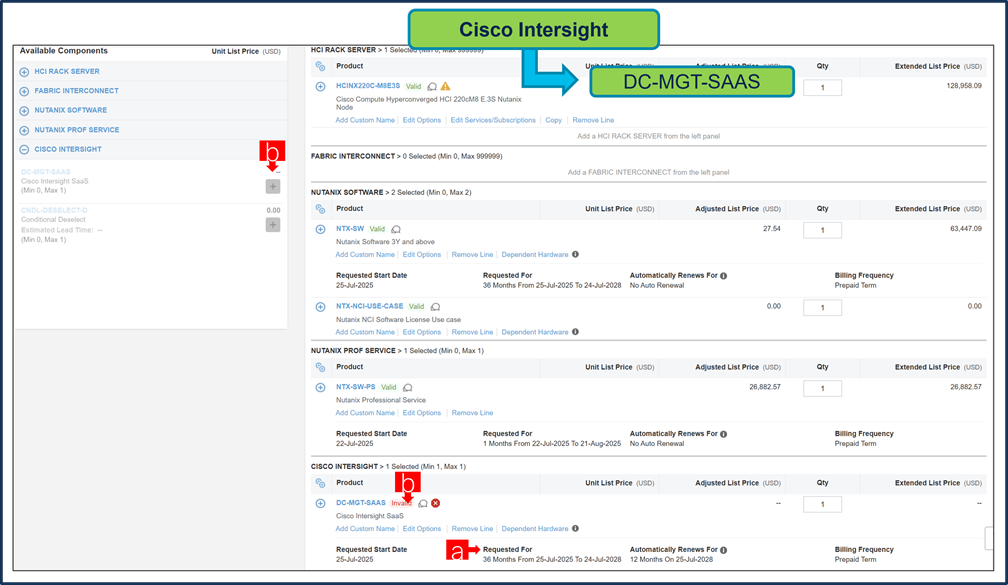The height and width of the screenshot is (585, 1008).
Task: Expand the HCI RACK SERVER component group
Action: click(x=24, y=72)
